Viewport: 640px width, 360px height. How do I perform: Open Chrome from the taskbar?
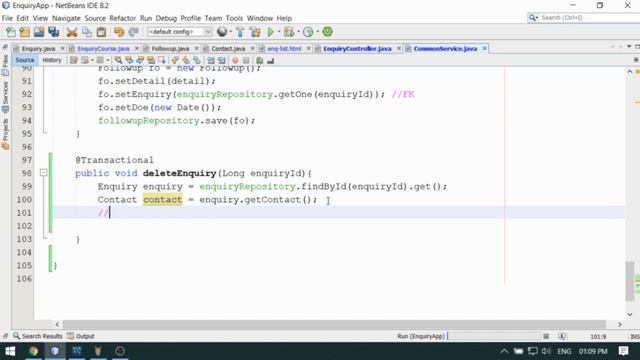pyautogui.click(x=33, y=351)
